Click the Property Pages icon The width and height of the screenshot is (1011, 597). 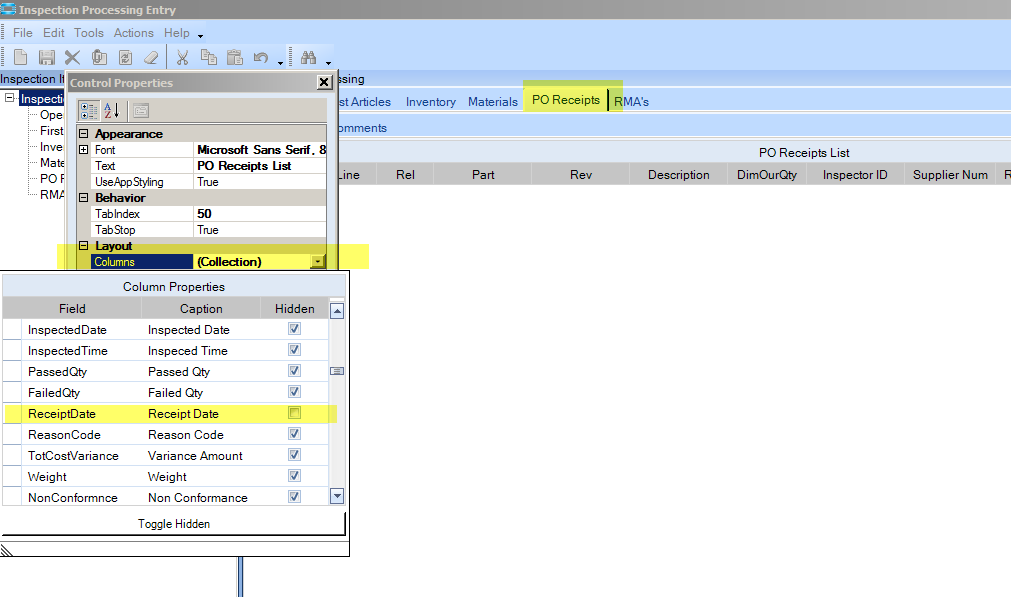[x=141, y=110]
